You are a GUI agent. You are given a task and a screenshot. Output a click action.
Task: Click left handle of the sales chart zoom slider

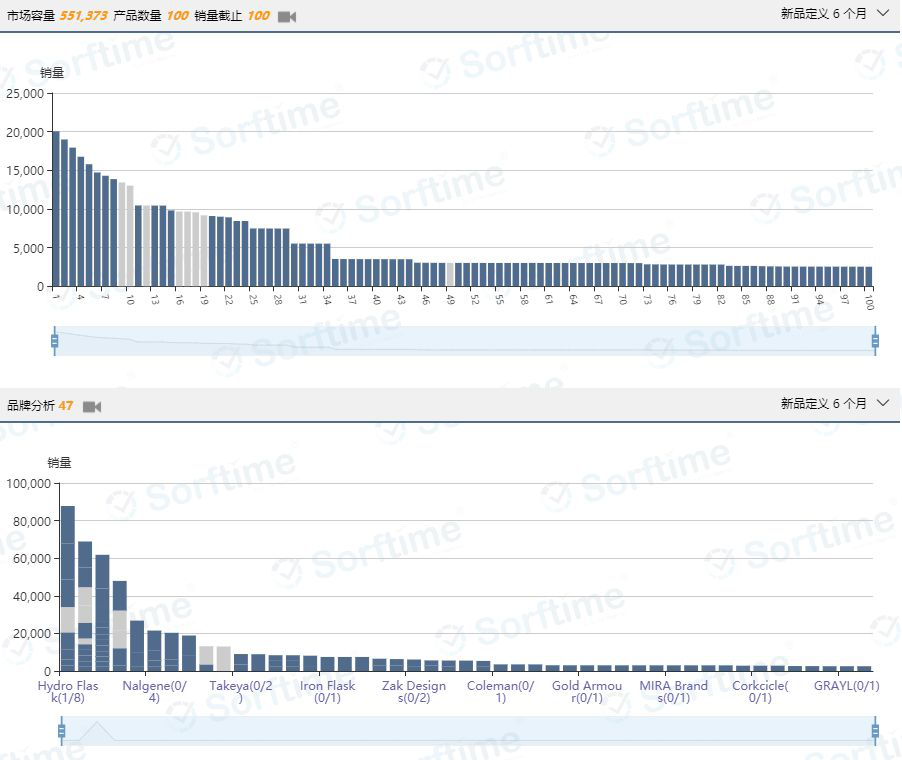[55, 341]
